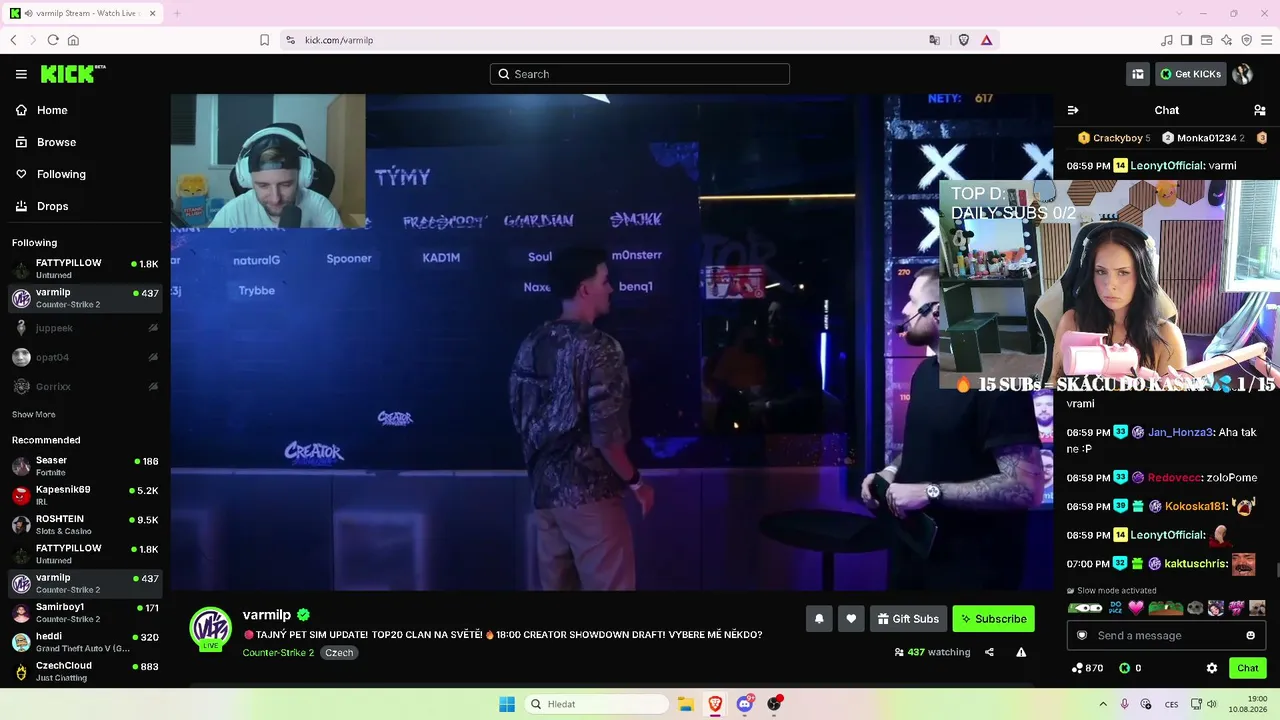
Task: Reload the page
Action: (x=53, y=40)
